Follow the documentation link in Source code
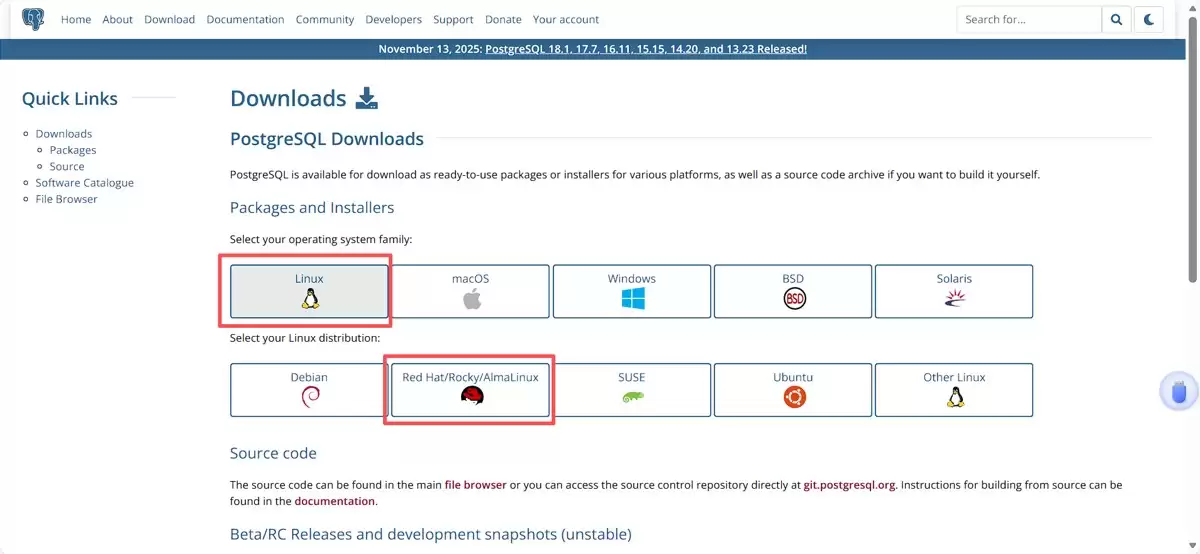 [334, 501]
